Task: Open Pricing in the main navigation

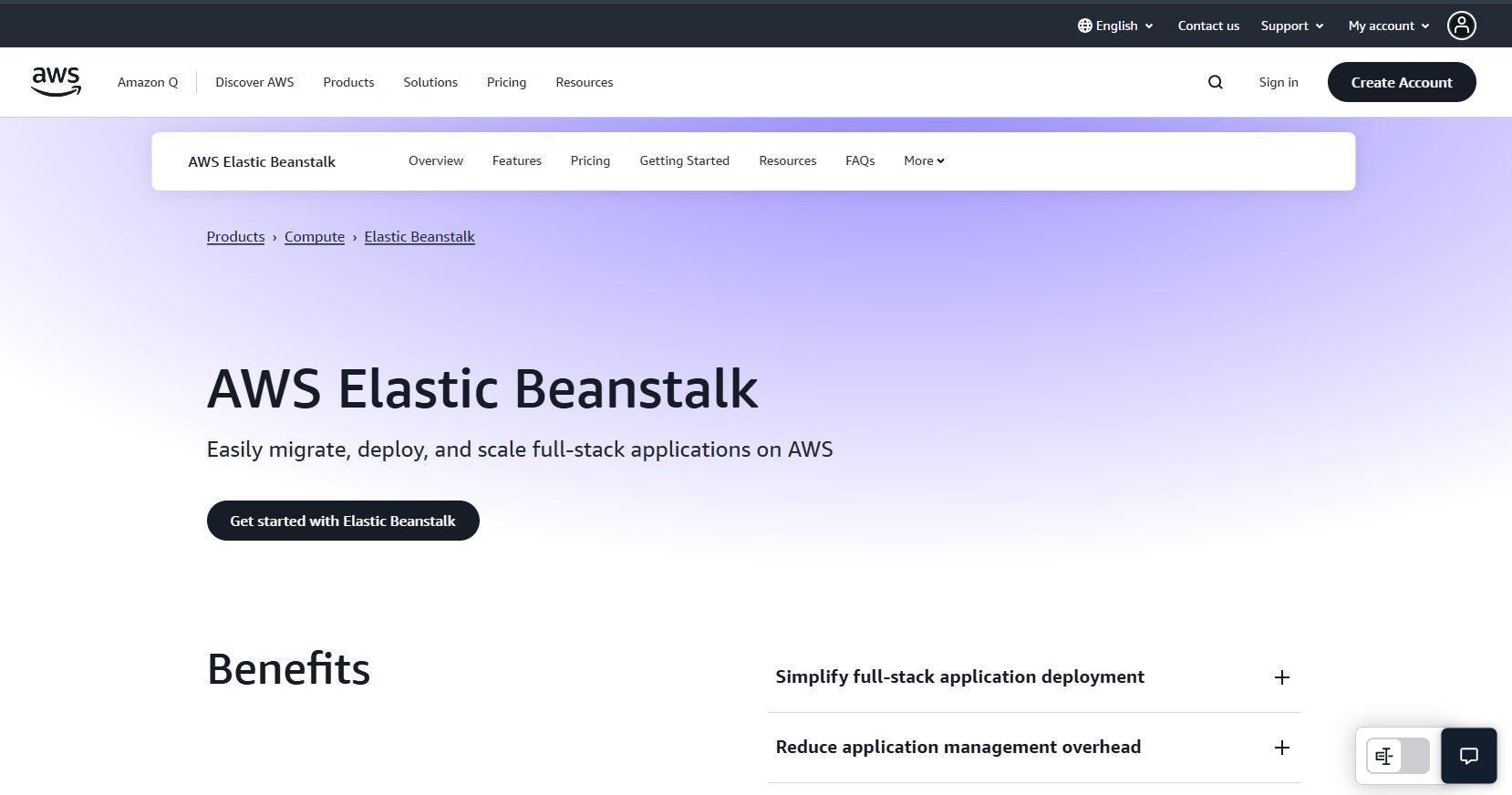Action: 506,82
